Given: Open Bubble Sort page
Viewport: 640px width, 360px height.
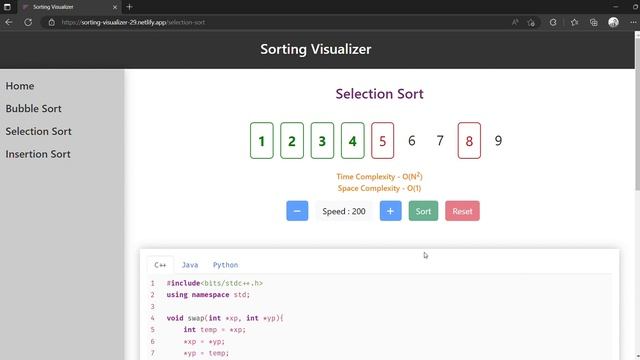Looking at the screenshot, I should 33,109.
